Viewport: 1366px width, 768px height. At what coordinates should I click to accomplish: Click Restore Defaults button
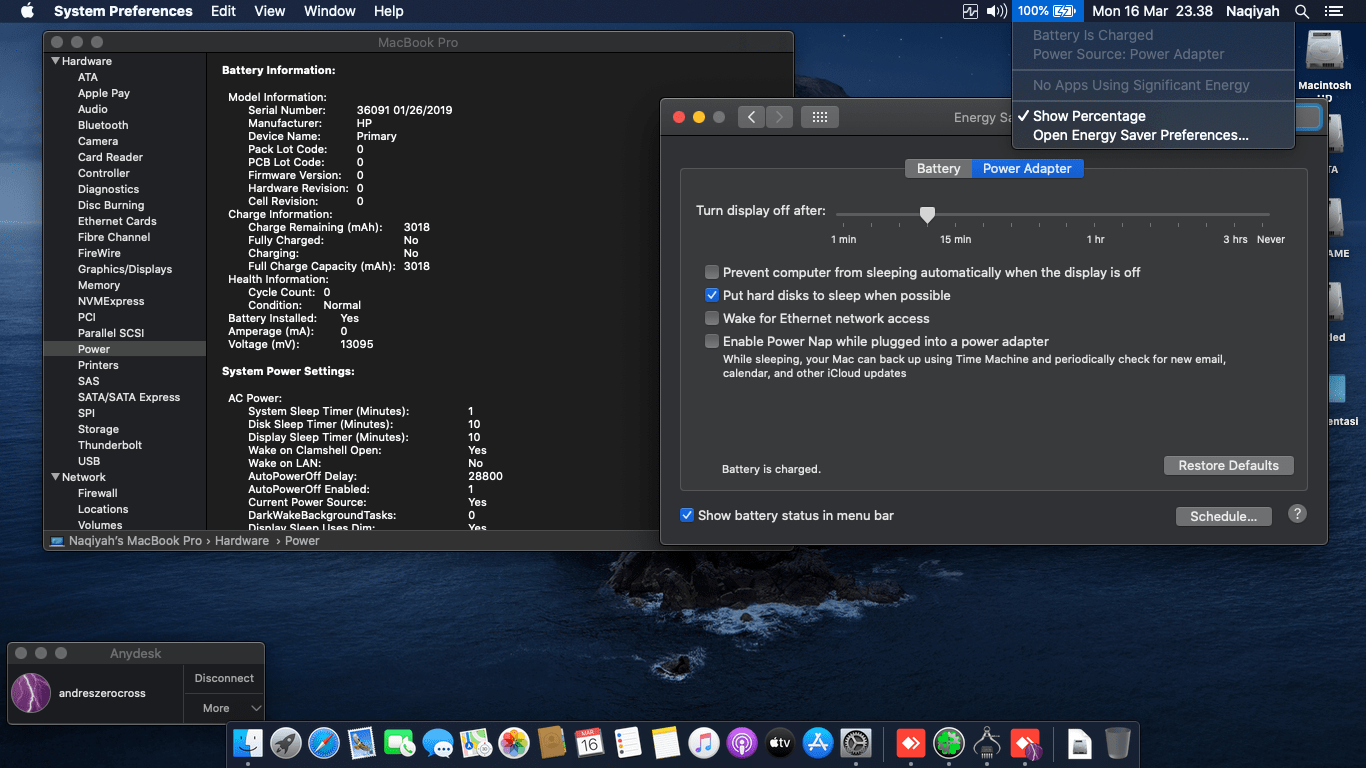pos(1228,465)
